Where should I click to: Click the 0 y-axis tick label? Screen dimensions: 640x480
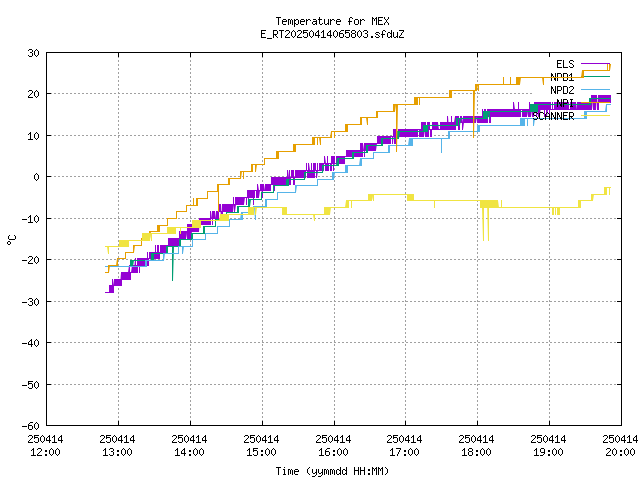pyautogui.click(x=36, y=177)
